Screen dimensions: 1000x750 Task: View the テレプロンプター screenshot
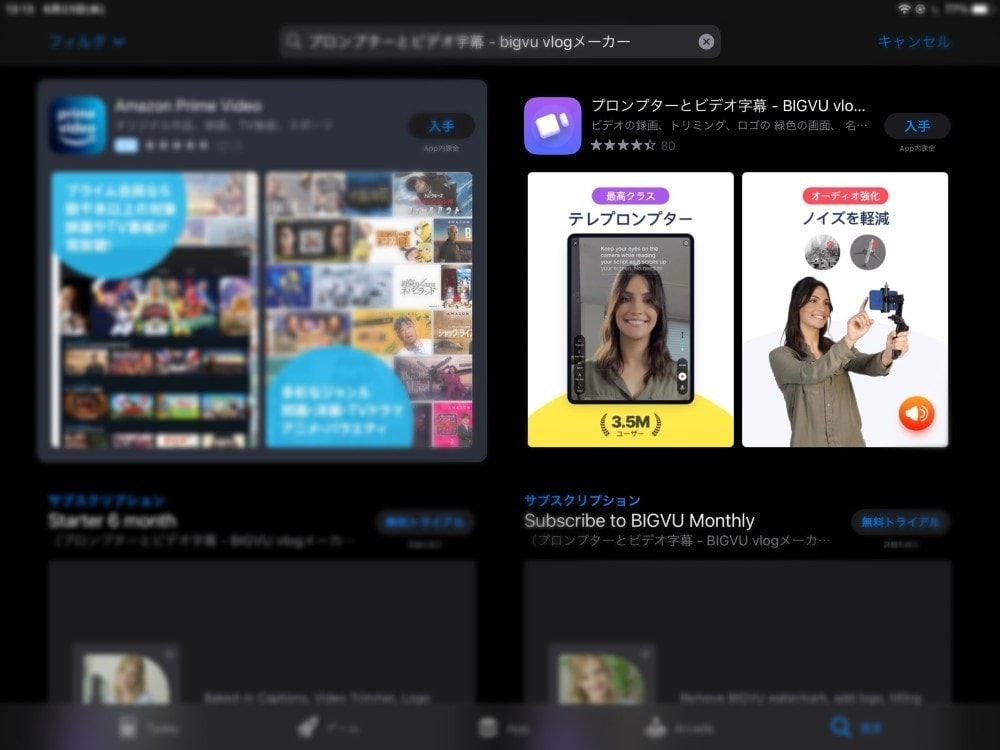coord(631,309)
